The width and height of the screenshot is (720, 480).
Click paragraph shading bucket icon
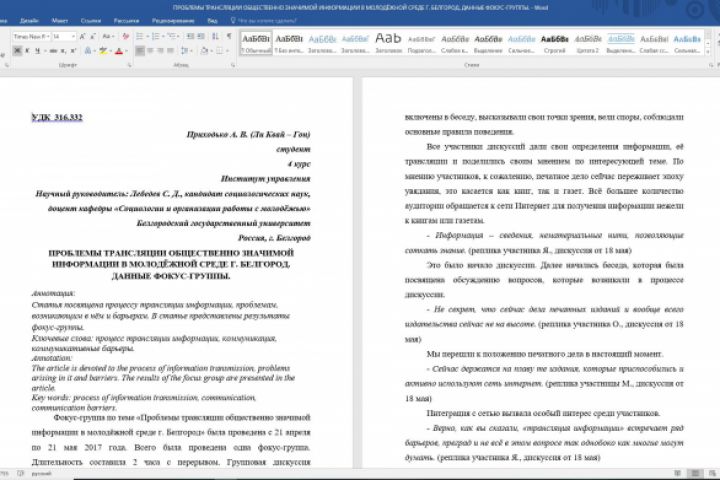pos(204,51)
